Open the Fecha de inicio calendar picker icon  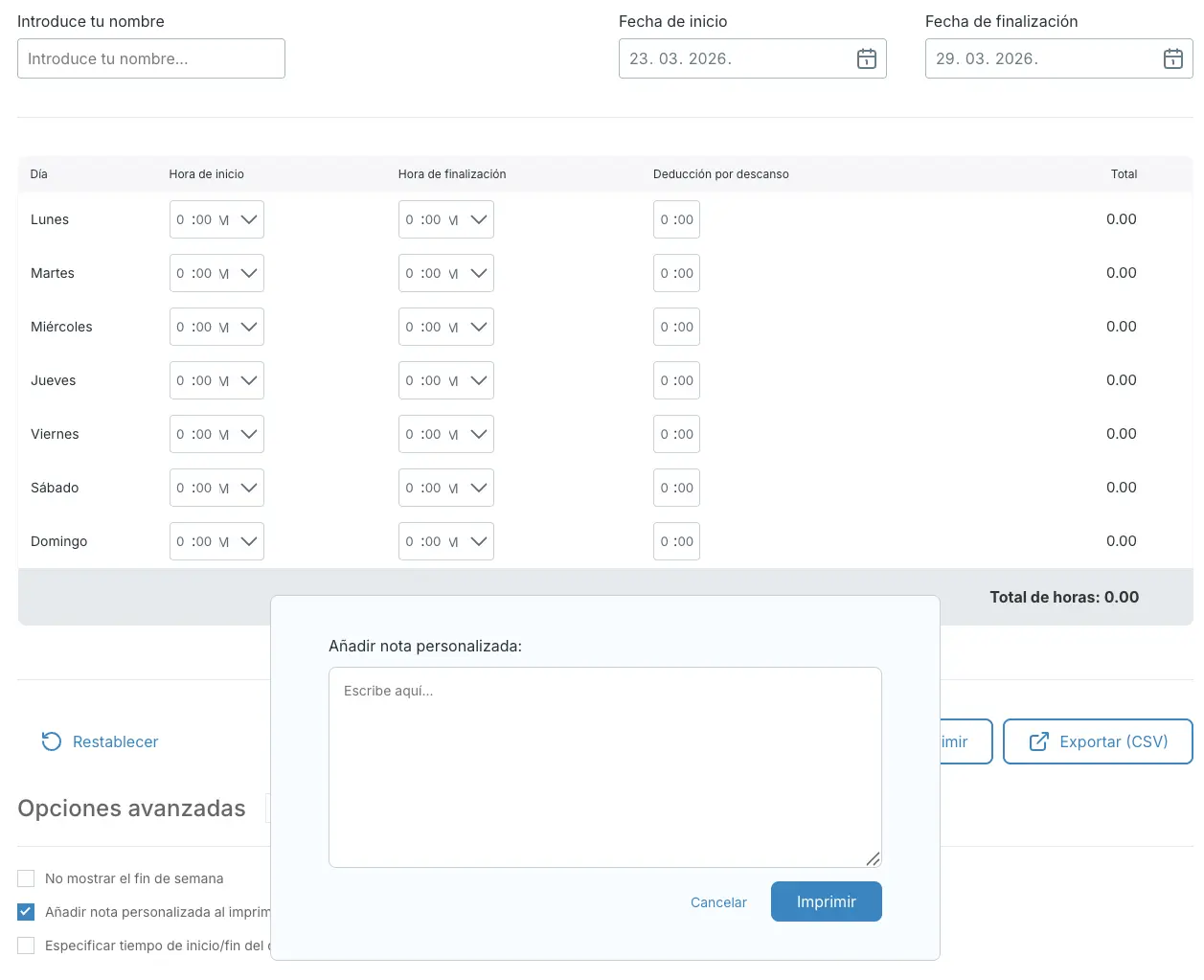(x=866, y=58)
